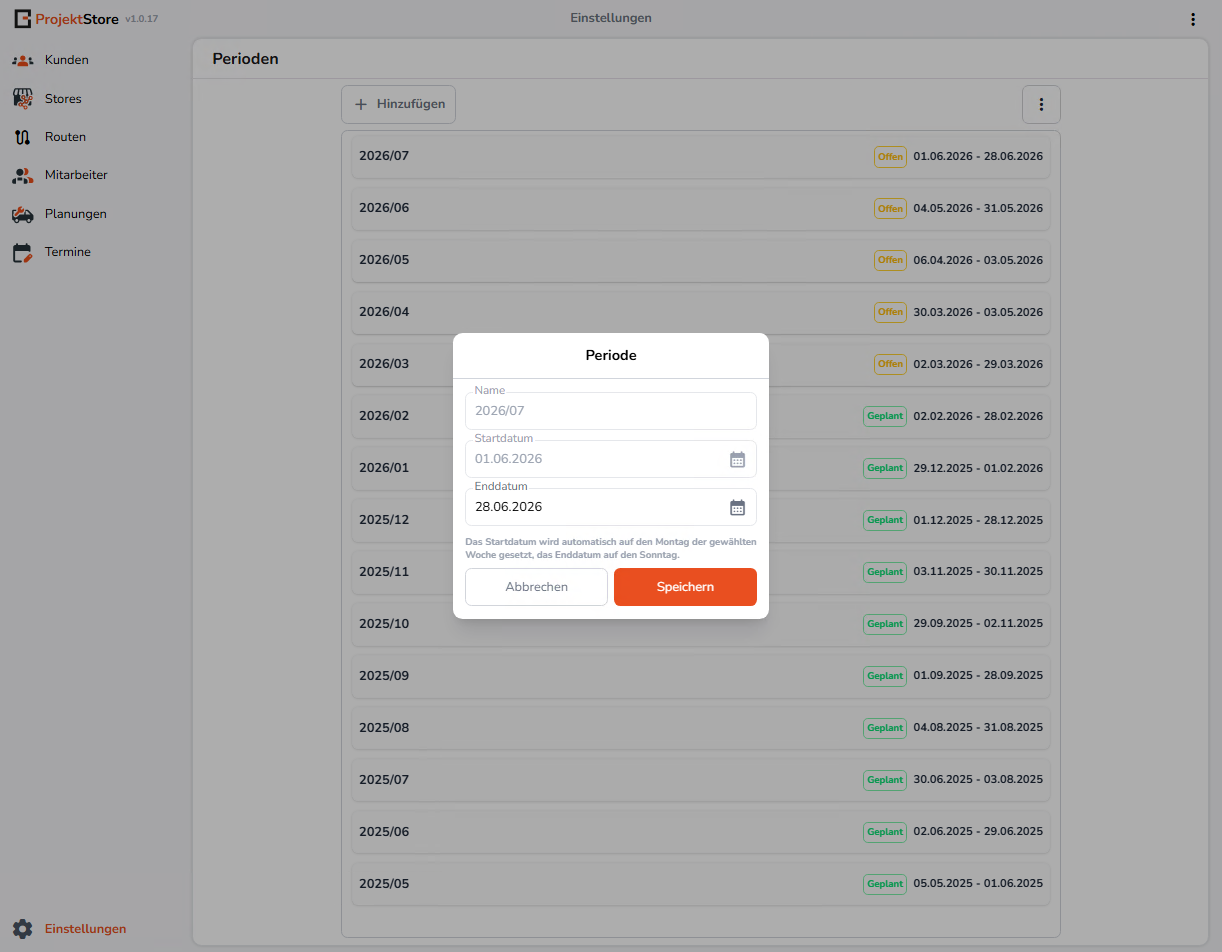Click the Einstellungen gear icon
This screenshot has height=952, width=1222.
[x=23, y=929]
